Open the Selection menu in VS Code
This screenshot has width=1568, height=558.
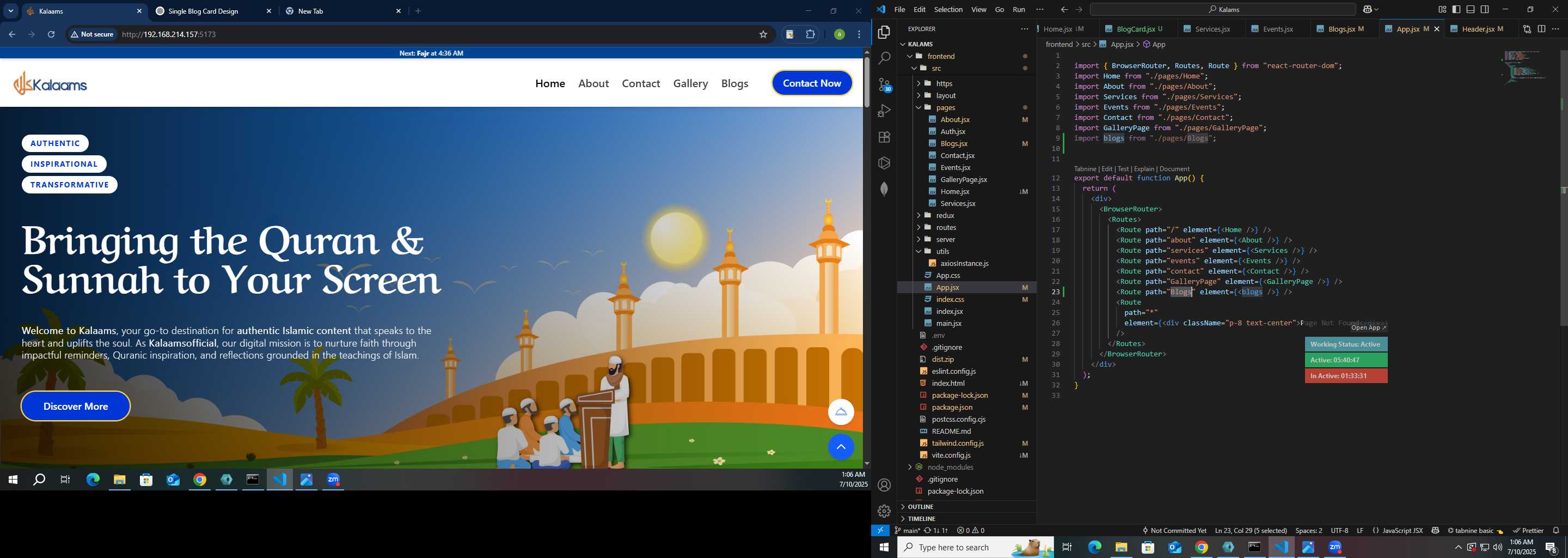click(x=948, y=10)
